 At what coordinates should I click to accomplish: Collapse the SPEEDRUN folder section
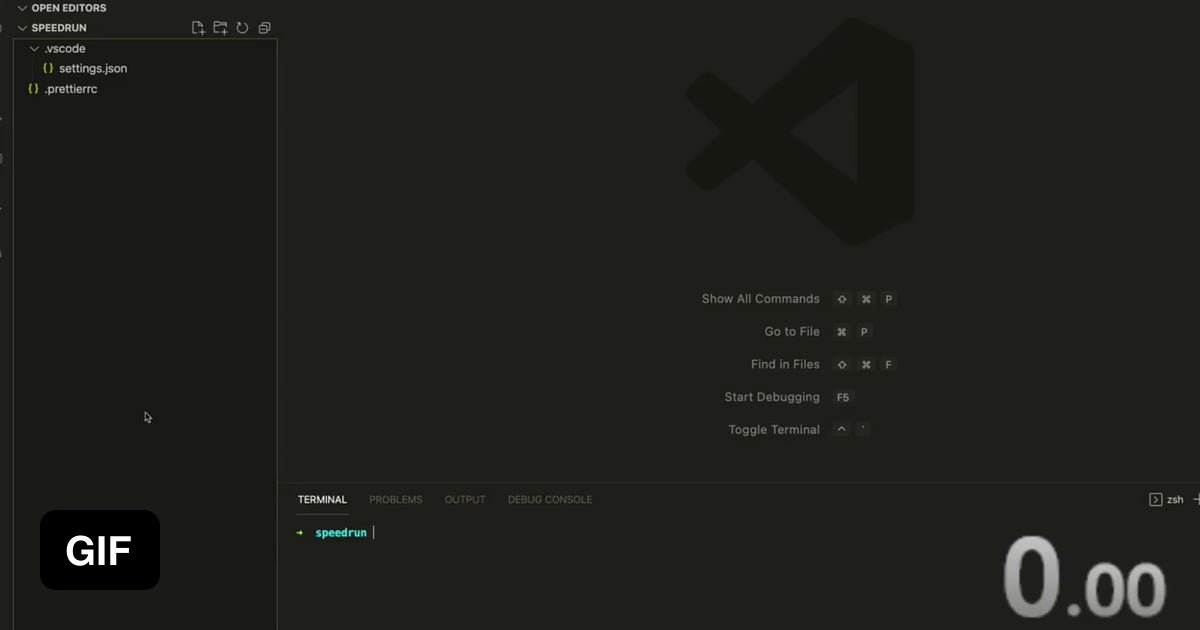point(22,28)
